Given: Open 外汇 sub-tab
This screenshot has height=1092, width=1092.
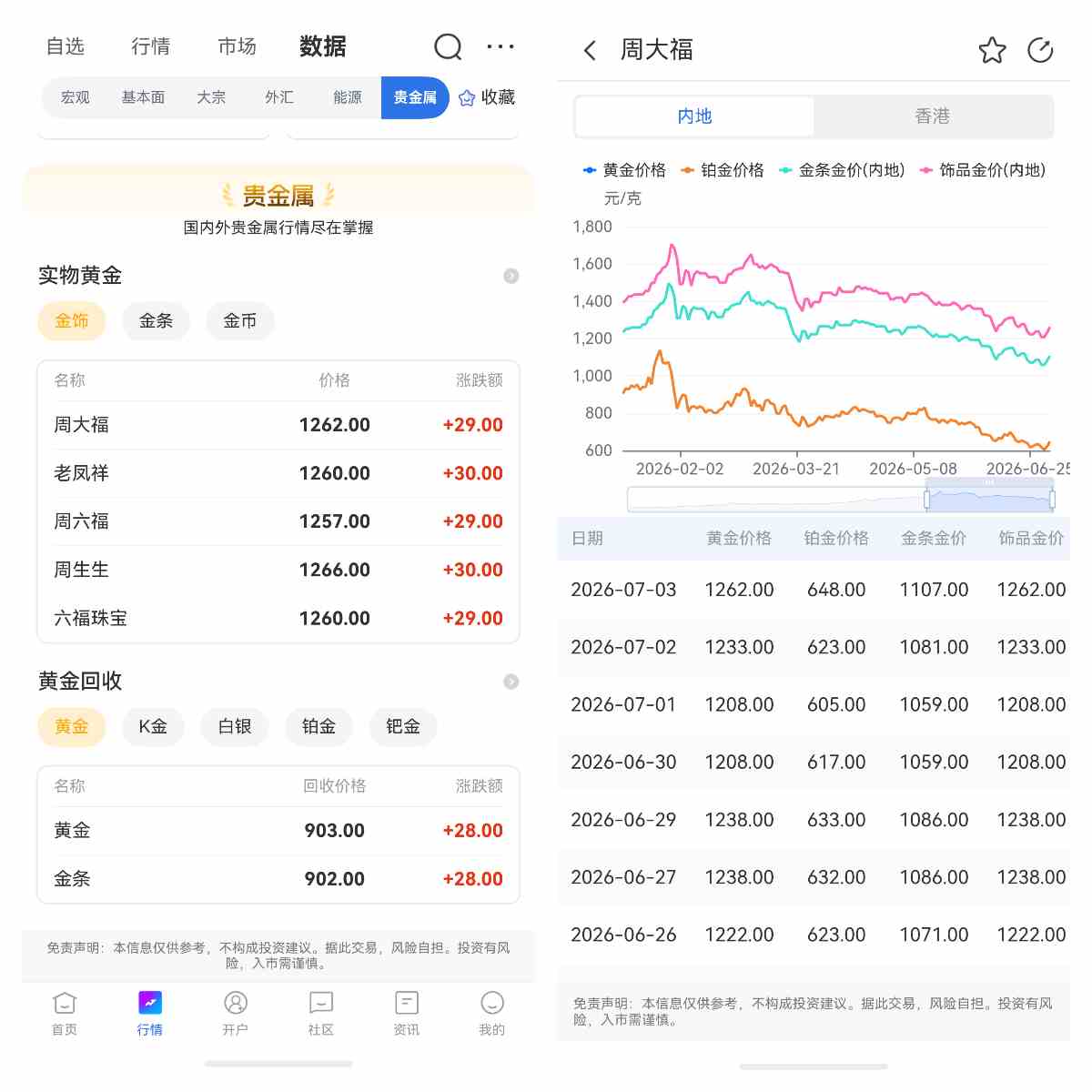Looking at the screenshot, I should (279, 97).
